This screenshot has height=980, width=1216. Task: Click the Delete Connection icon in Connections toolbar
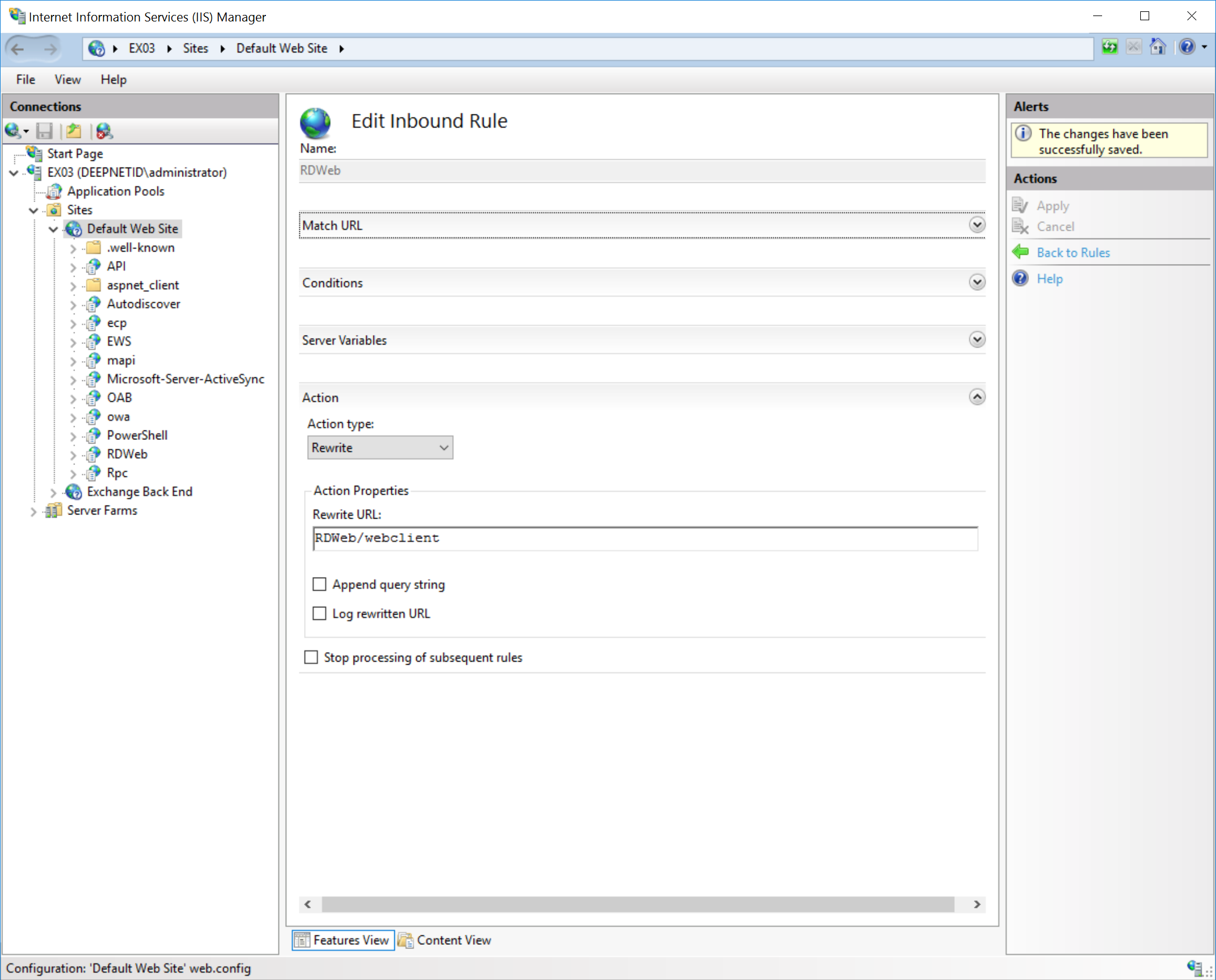104,131
